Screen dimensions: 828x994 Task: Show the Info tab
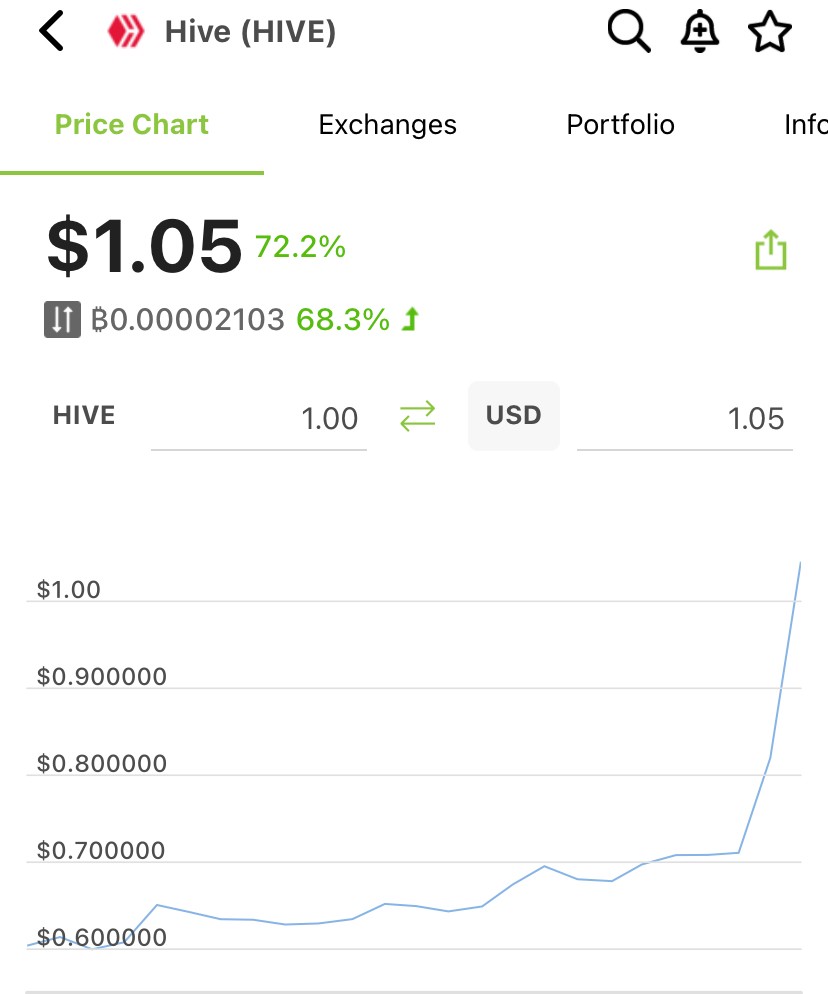coord(806,124)
